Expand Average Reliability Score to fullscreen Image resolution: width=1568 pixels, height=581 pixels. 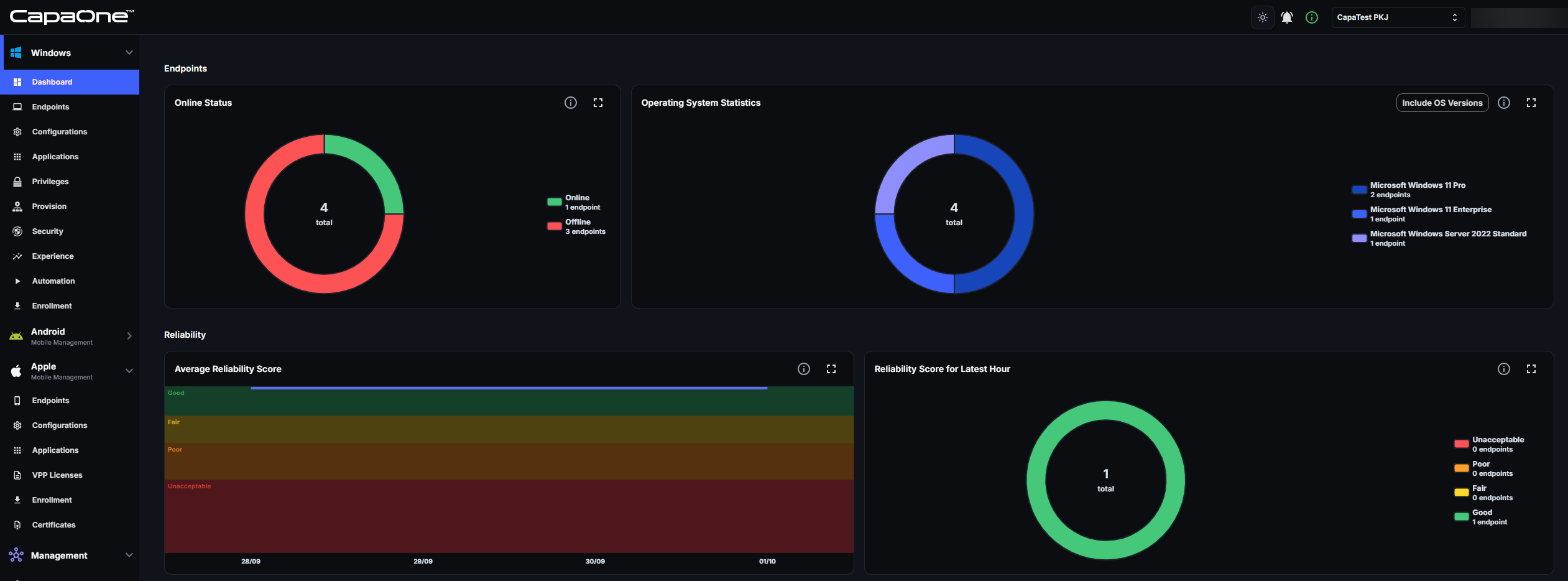click(831, 369)
